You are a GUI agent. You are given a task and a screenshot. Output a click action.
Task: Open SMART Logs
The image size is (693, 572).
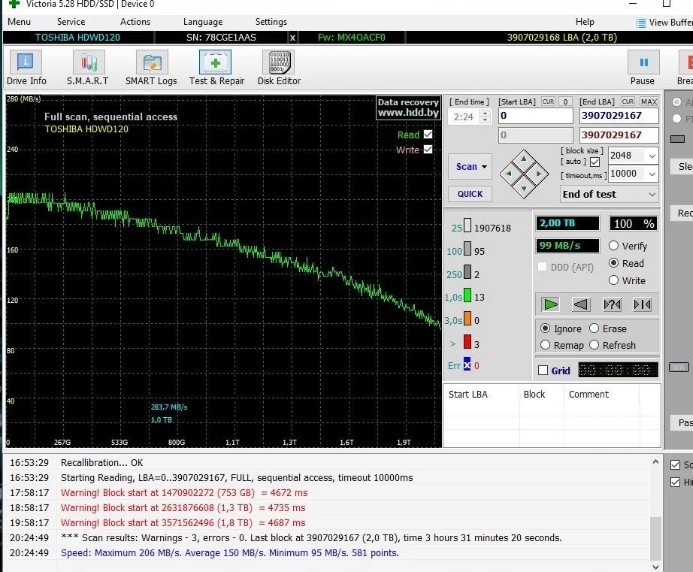click(x=151, y=68)
